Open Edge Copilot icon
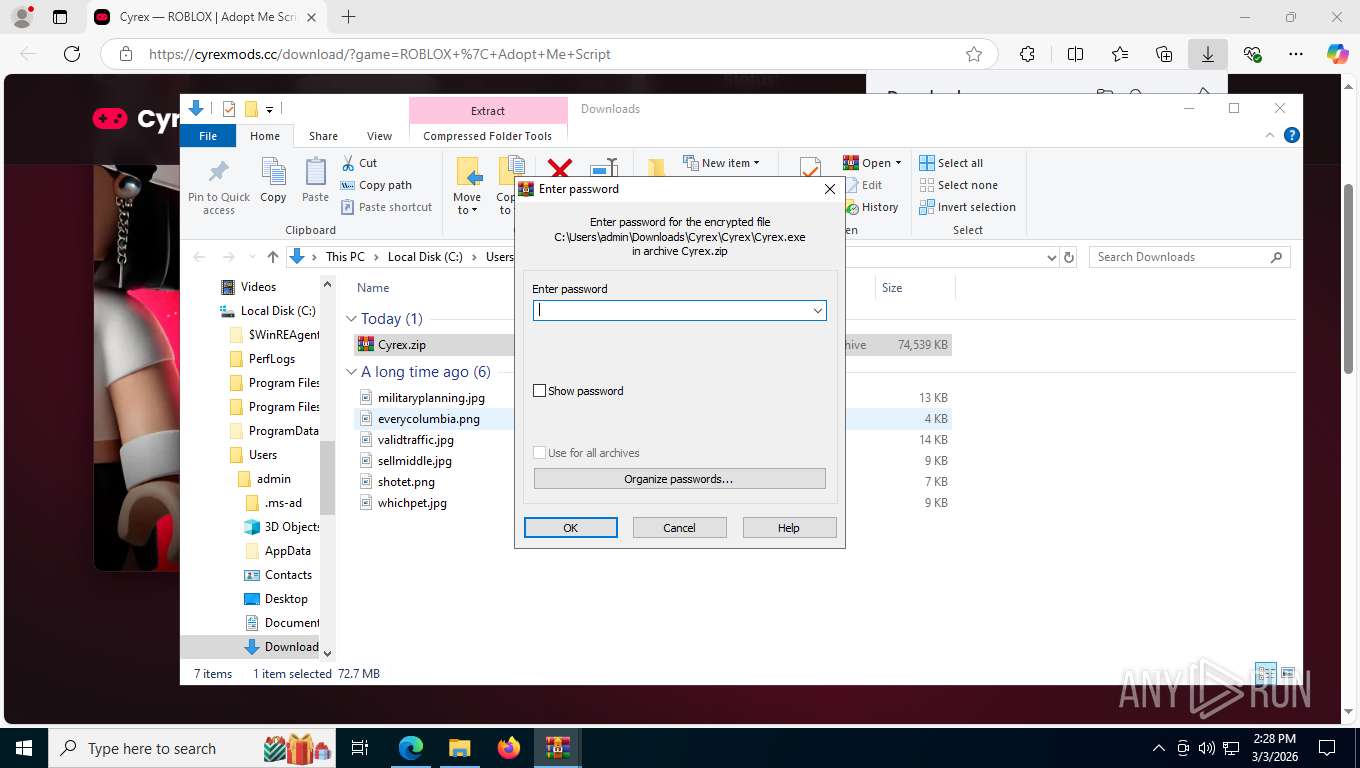Viewport: 1360px width, 768px height. 1338,54
